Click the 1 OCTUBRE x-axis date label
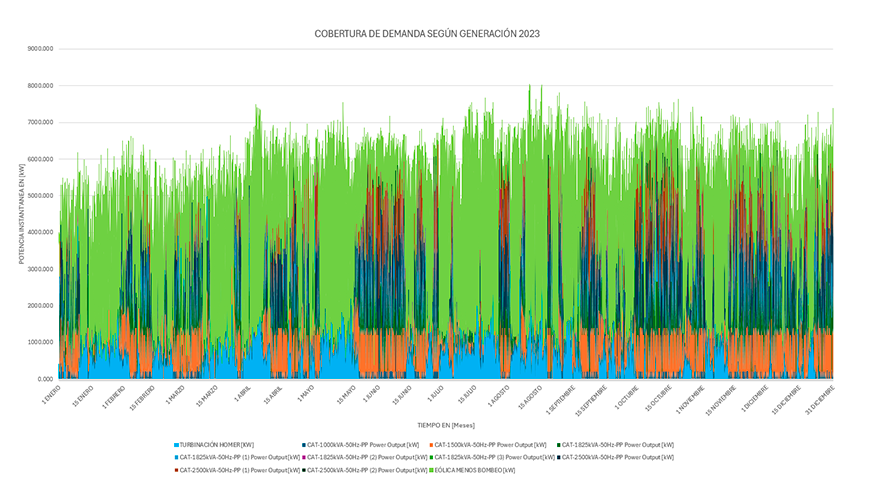The image size is (875, 501). [626, 395]
